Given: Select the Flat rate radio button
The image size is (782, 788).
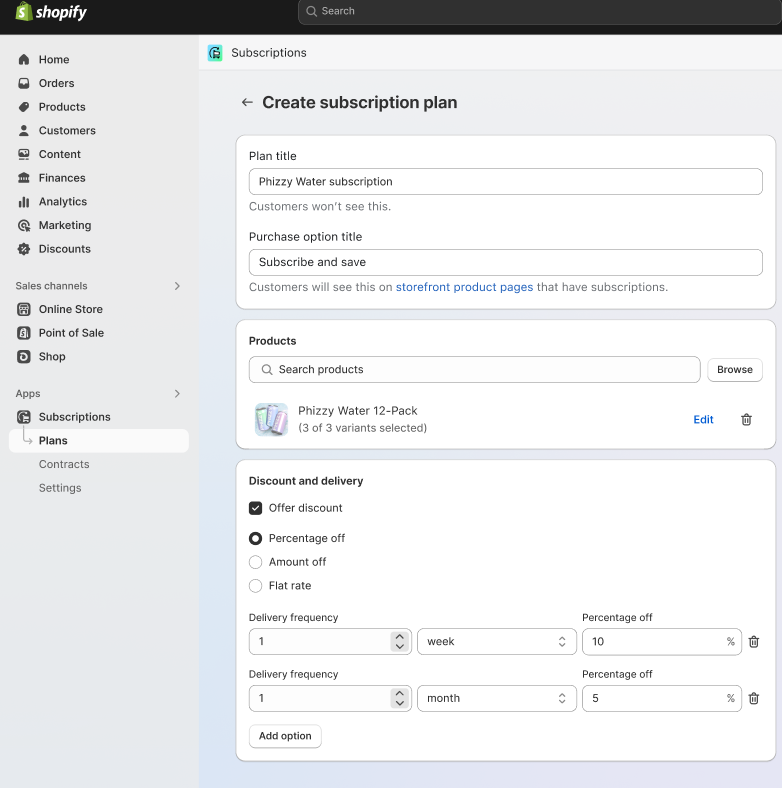Looking at the screenshot, I should pos(255,585).
